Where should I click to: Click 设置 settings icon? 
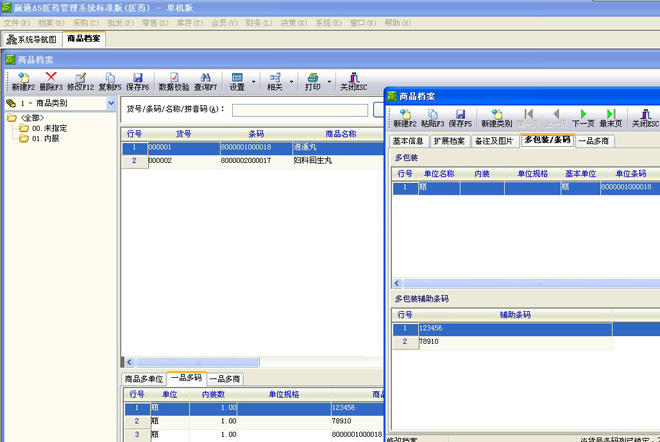click(237, 81)
